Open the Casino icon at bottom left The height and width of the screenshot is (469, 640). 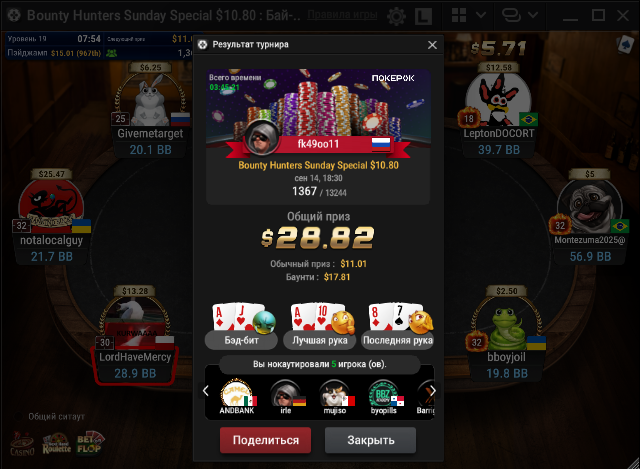coord(22,444)
